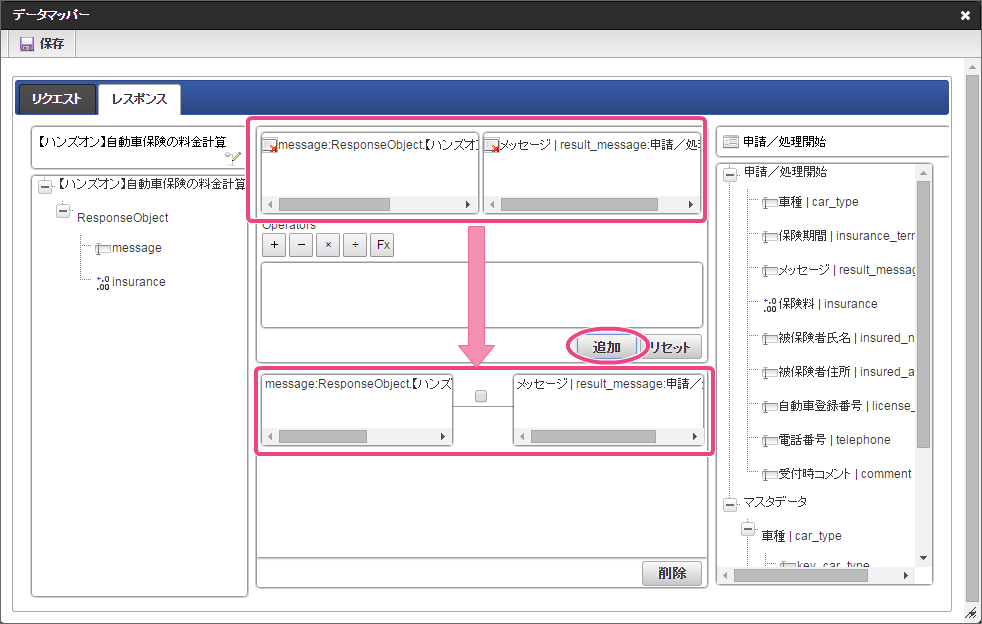982x624 pixels.
Task: Click the field icon beside 被保険者氏名
Action: 770,339
